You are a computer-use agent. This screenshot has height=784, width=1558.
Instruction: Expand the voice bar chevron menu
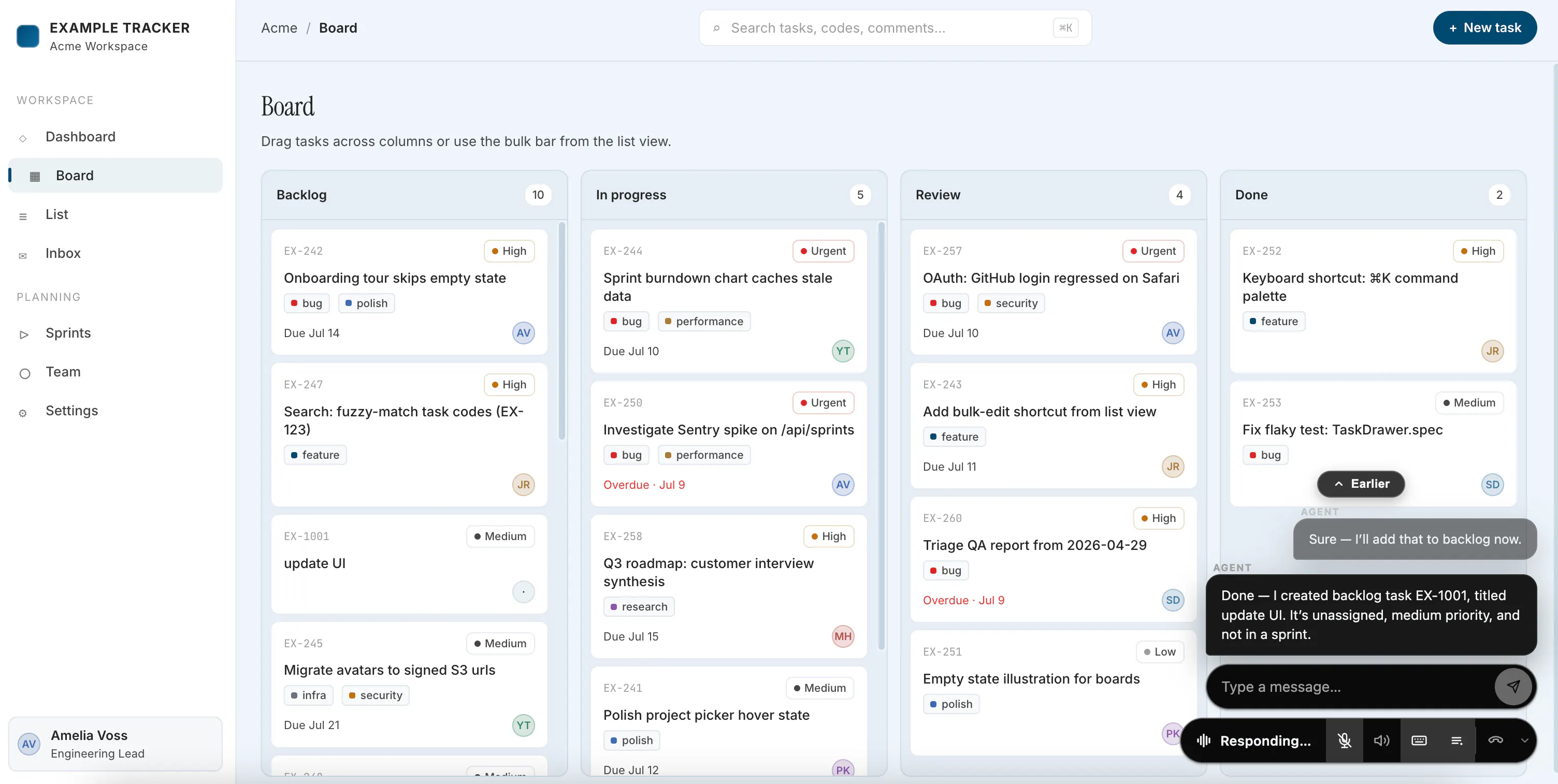coord(1525,741)
